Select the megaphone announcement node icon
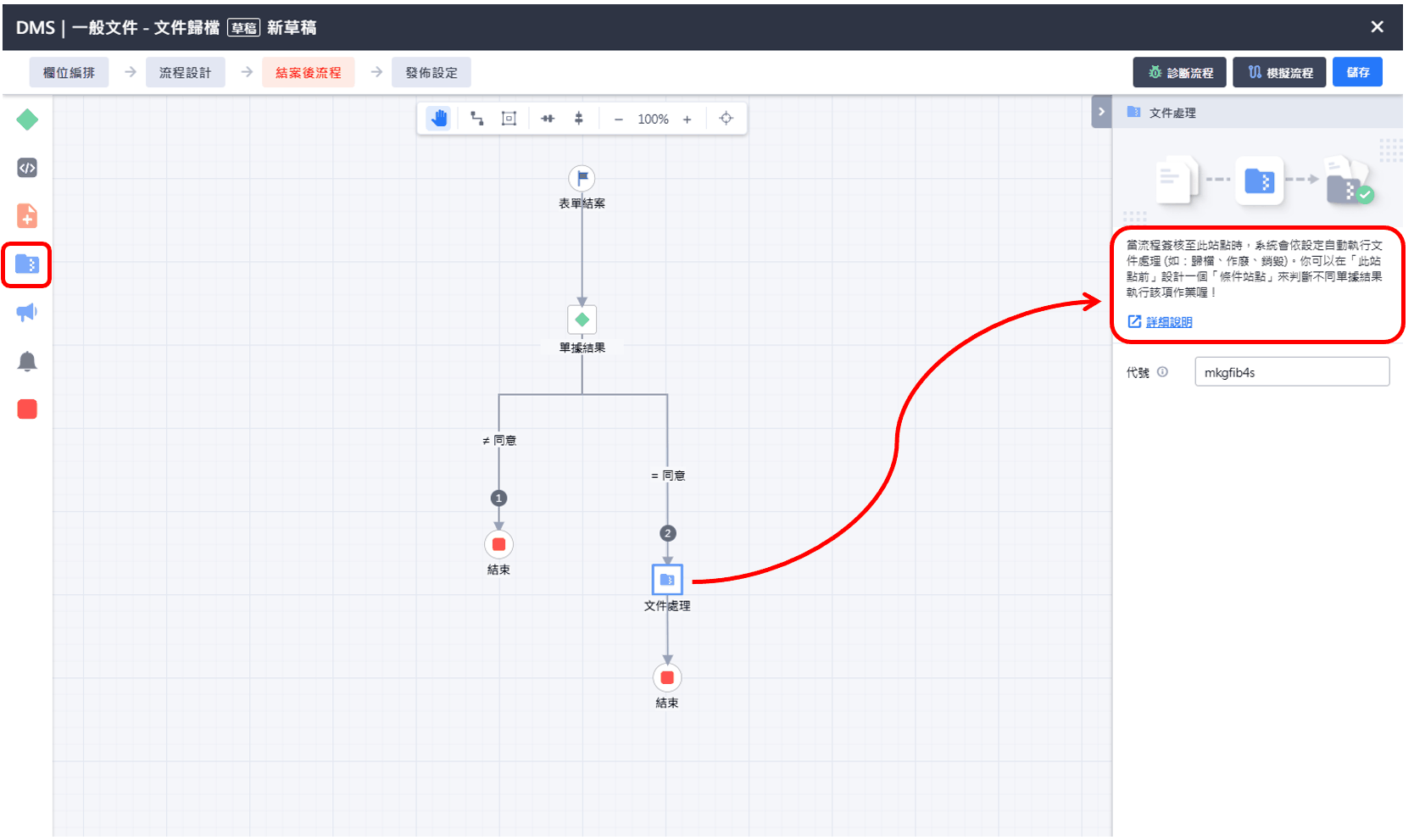This screenshot has height=840, width=1414. point(27,313)
